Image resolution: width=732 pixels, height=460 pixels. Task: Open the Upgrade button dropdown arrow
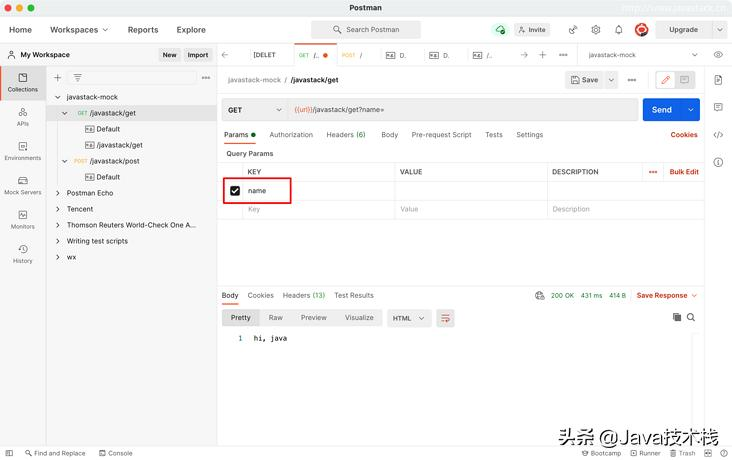click(x=719, y=29)
